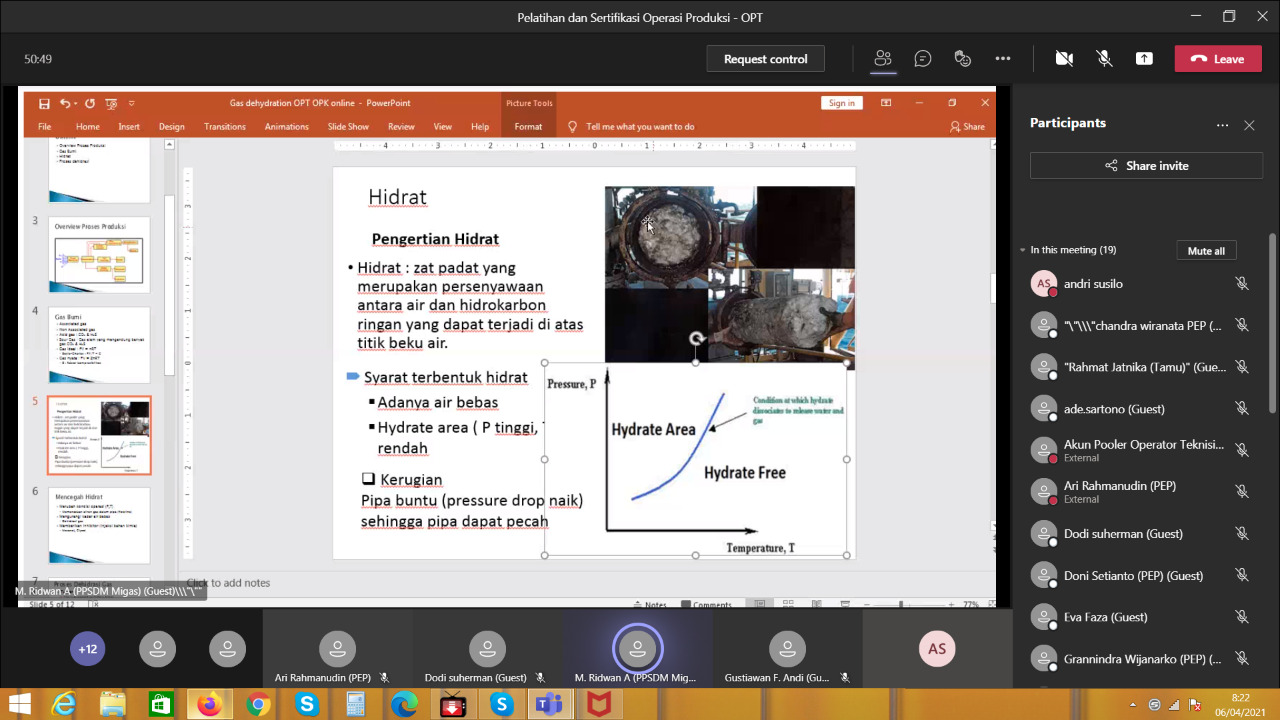Click the Share invite button
Image resolution: width=1280 pixels, height=720 pixels.
coord(1146,166)
